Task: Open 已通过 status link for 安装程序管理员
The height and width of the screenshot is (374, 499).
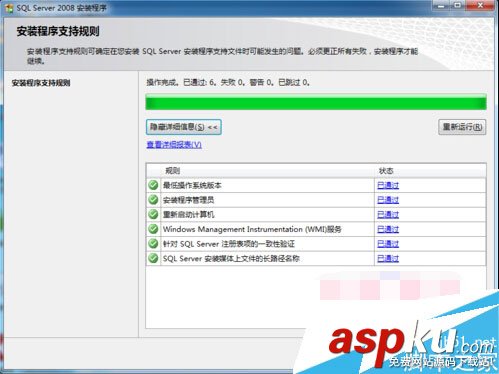Action: click(388, 200)
